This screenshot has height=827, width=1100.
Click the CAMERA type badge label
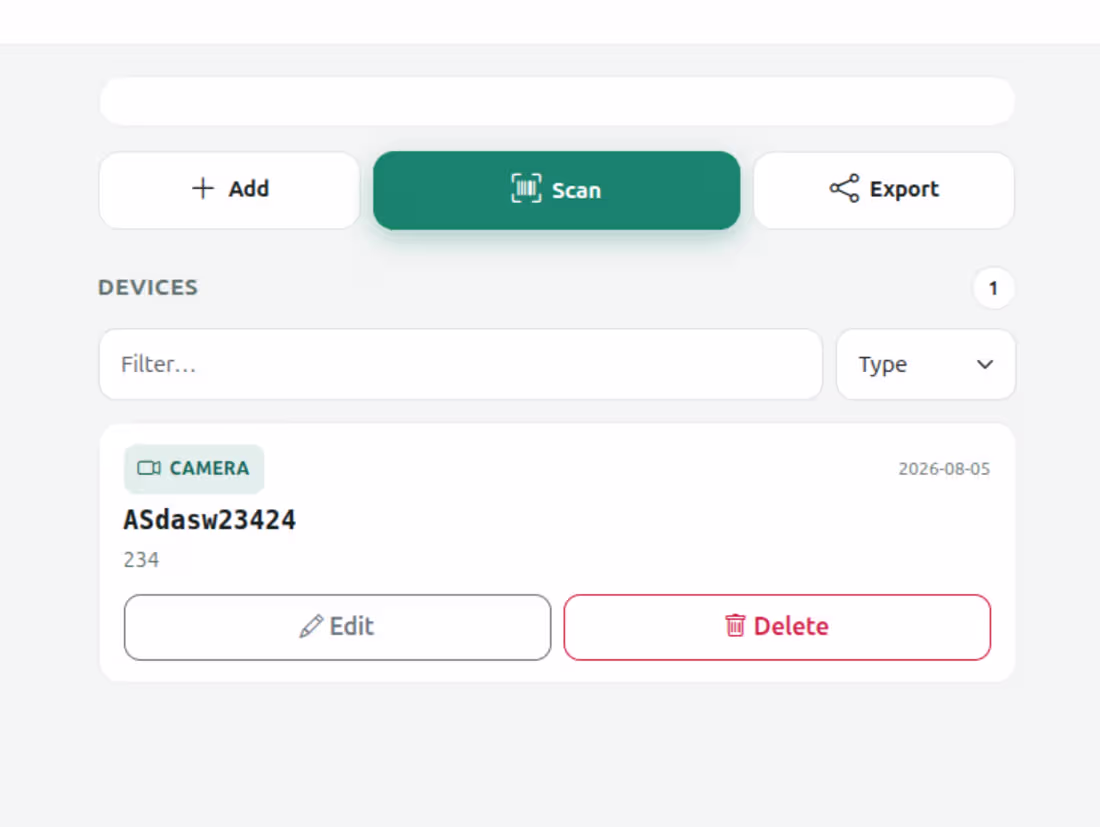click(209, 468)
